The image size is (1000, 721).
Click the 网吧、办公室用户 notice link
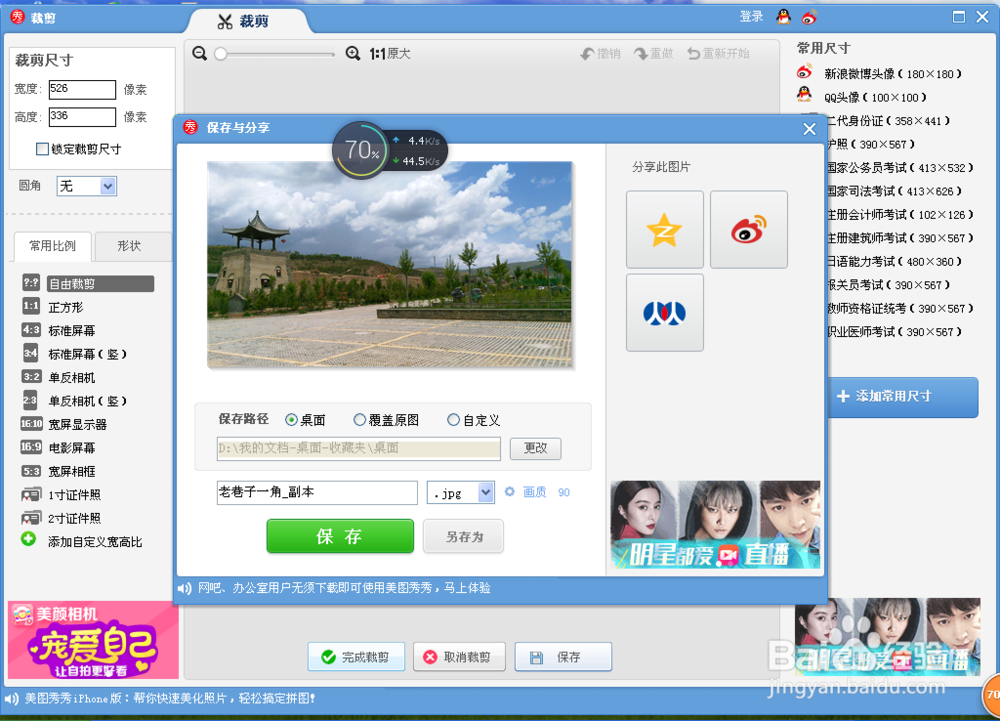coord(344,588)
